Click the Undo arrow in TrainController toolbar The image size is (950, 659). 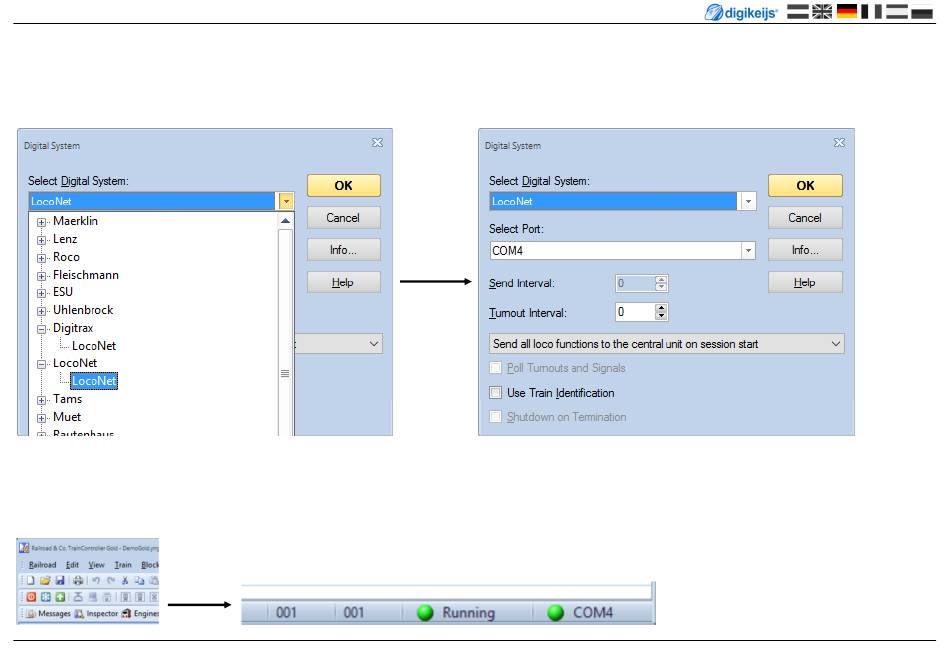point(96,580)
